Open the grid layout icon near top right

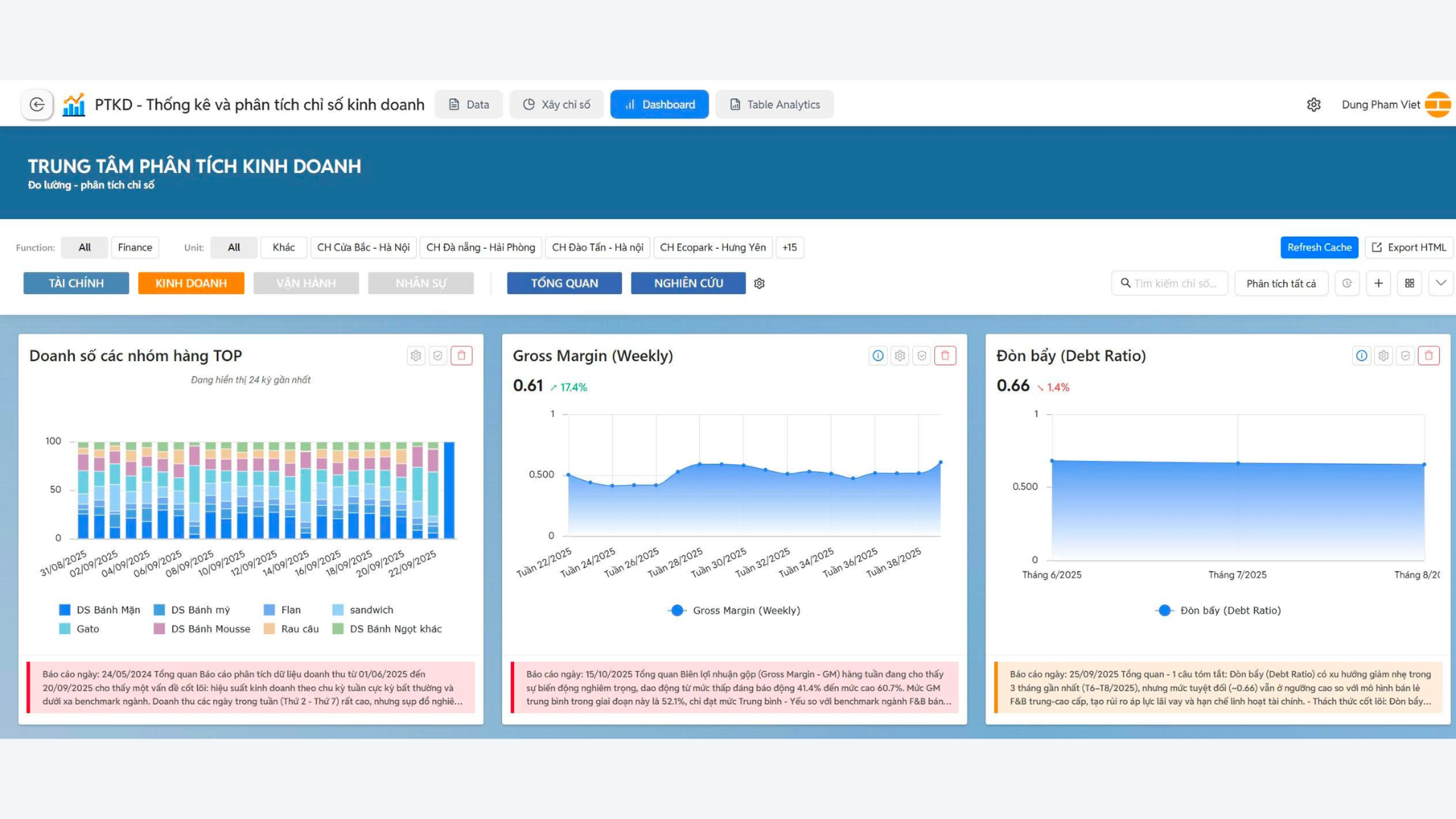tap(1410, 283)
